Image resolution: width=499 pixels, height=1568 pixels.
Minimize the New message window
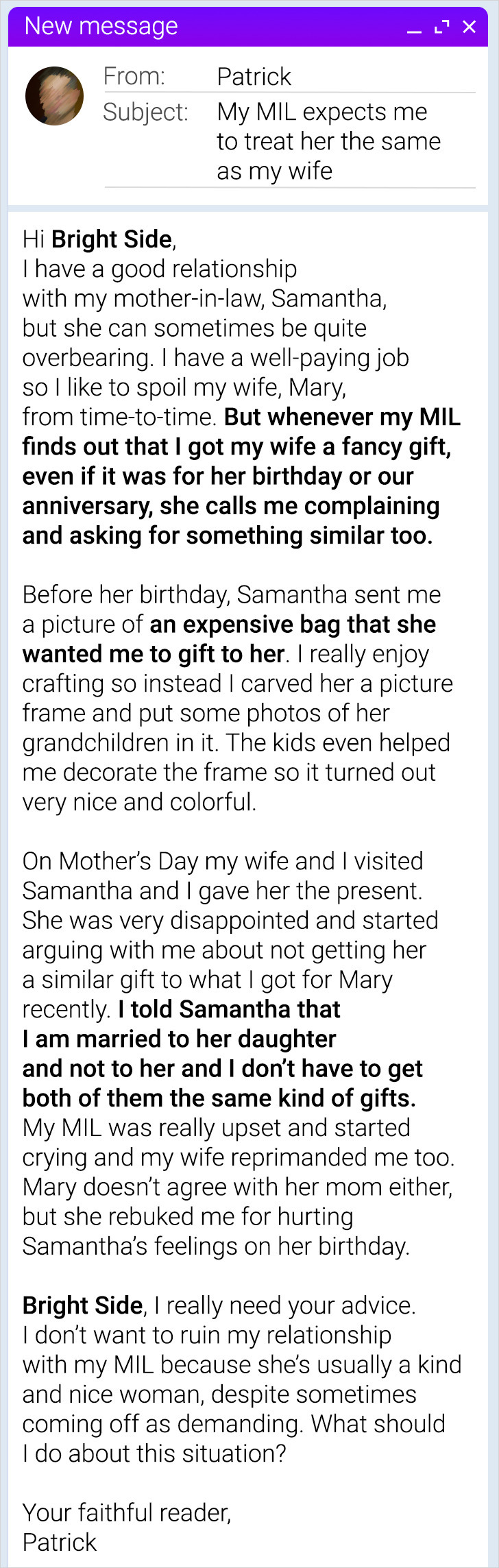414,28
